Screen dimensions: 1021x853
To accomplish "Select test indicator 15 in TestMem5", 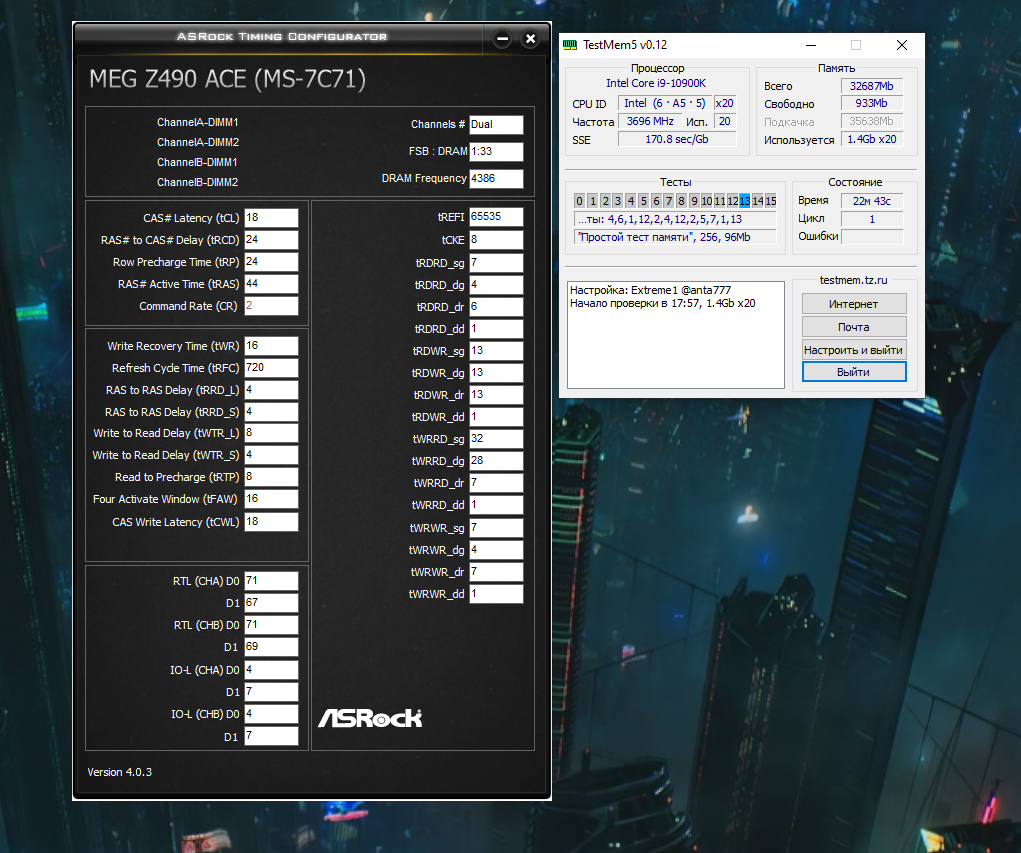I will [x=771, y=201].
